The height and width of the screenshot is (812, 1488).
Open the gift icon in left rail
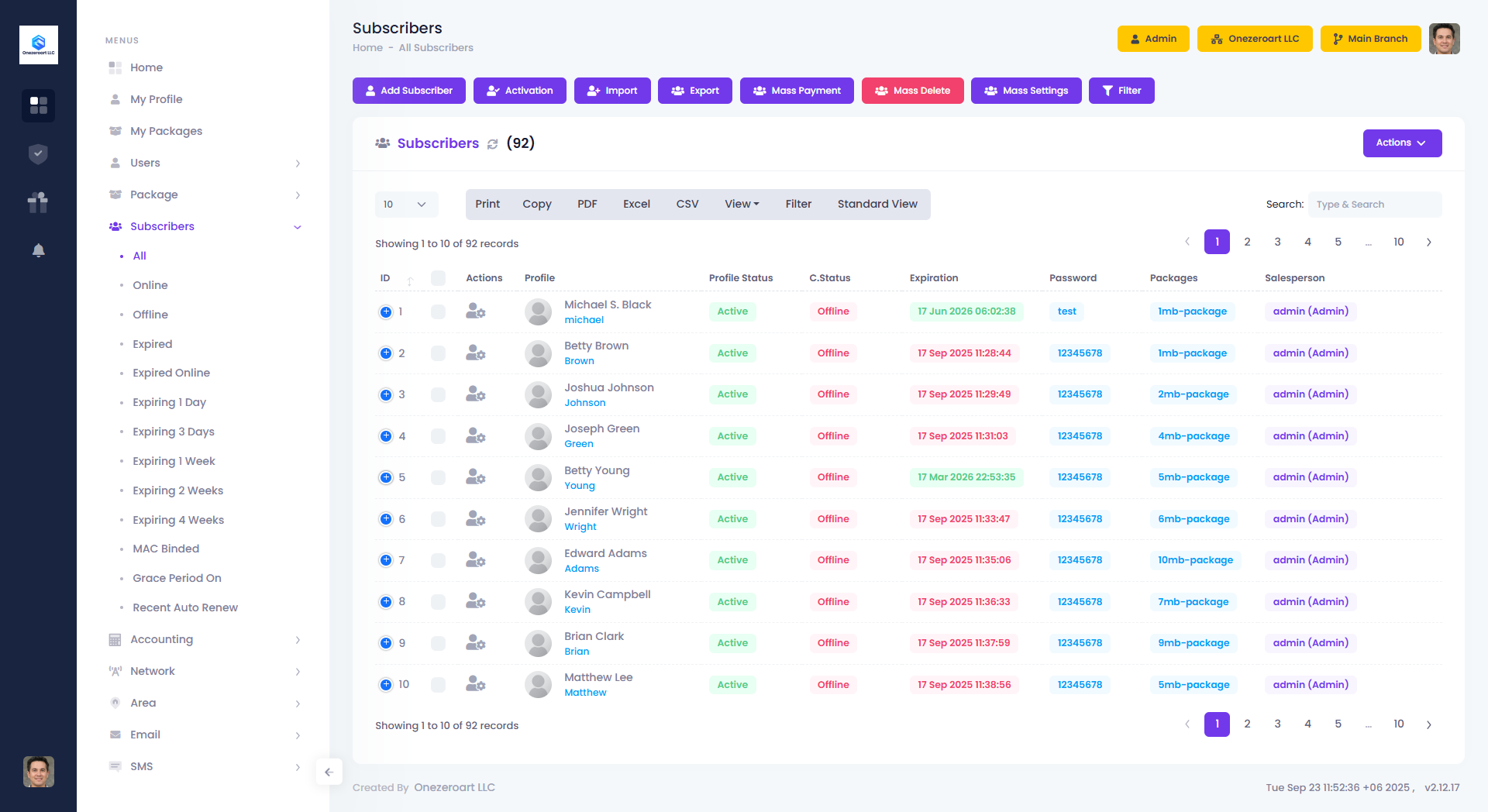coord(38,202)
